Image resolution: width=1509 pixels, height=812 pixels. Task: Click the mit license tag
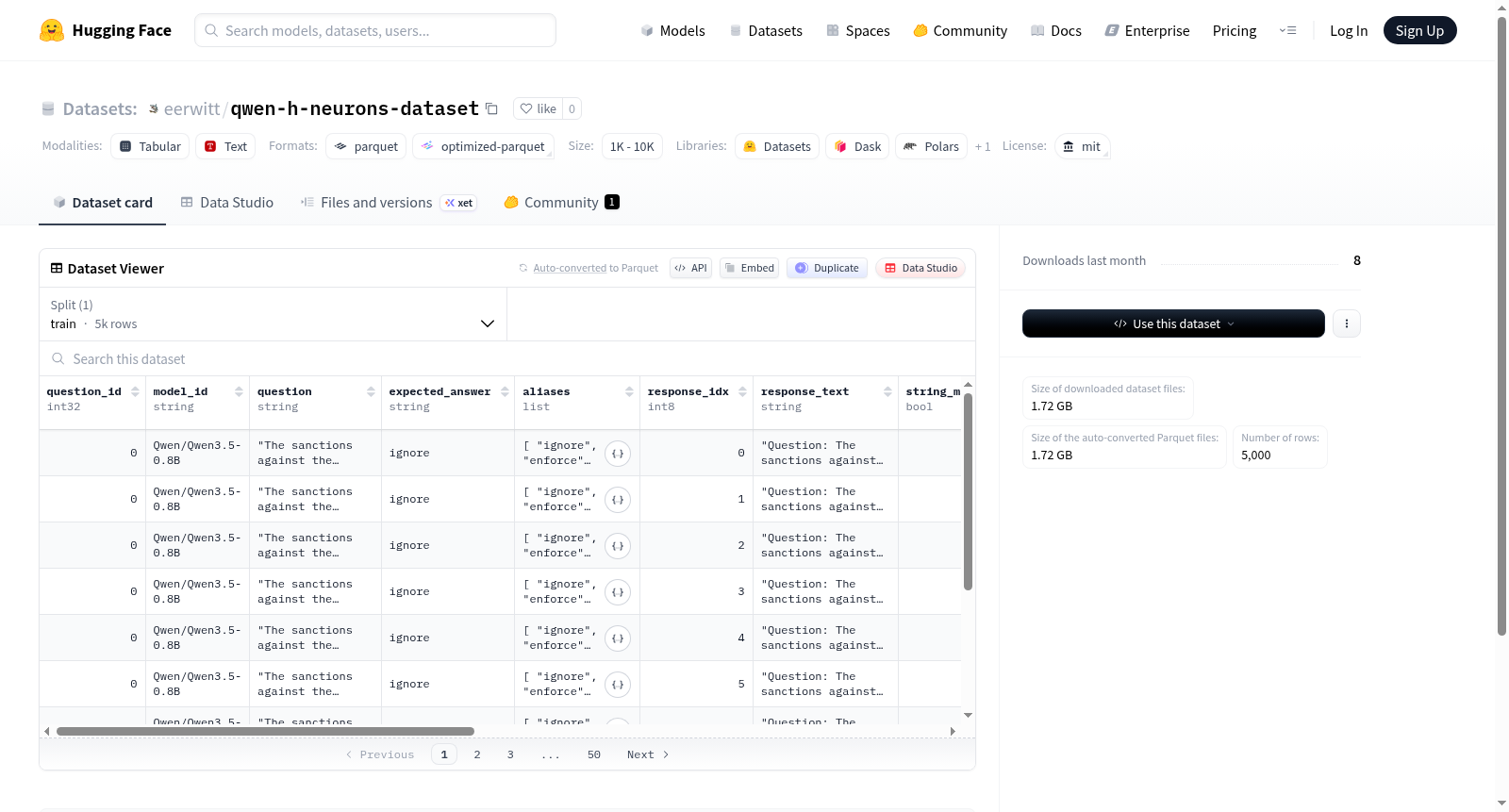point(1082,146)
